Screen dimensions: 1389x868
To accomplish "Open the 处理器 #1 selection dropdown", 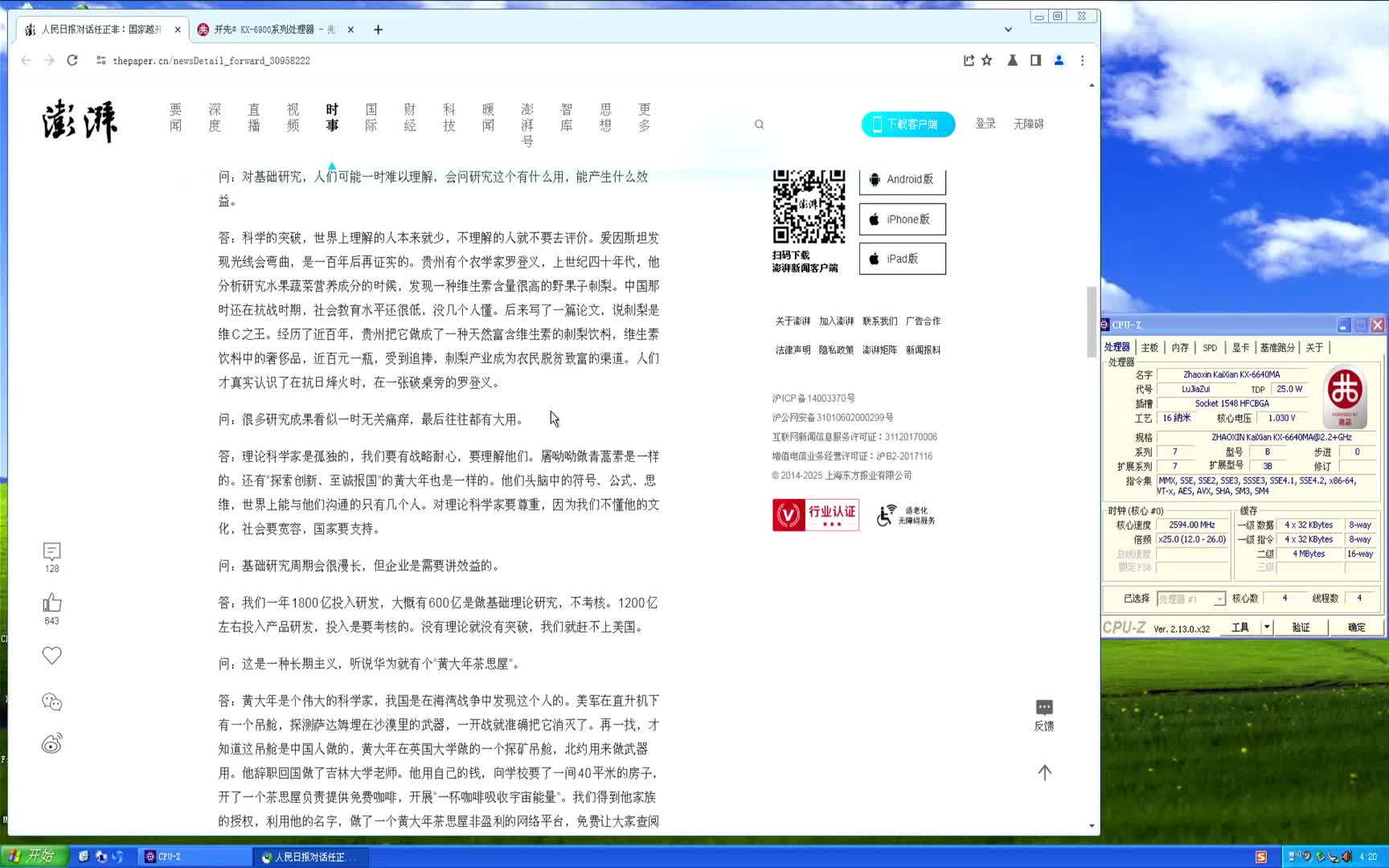I will (1191, 599).
